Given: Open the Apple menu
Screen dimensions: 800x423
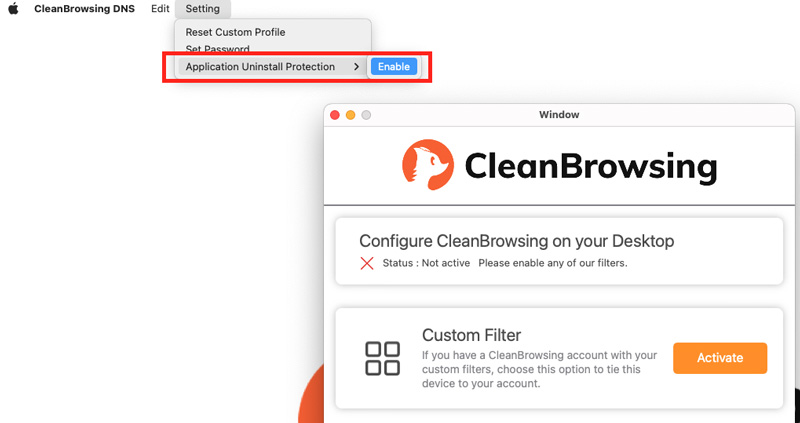Looking at the screenshot, I should (14, 9).
